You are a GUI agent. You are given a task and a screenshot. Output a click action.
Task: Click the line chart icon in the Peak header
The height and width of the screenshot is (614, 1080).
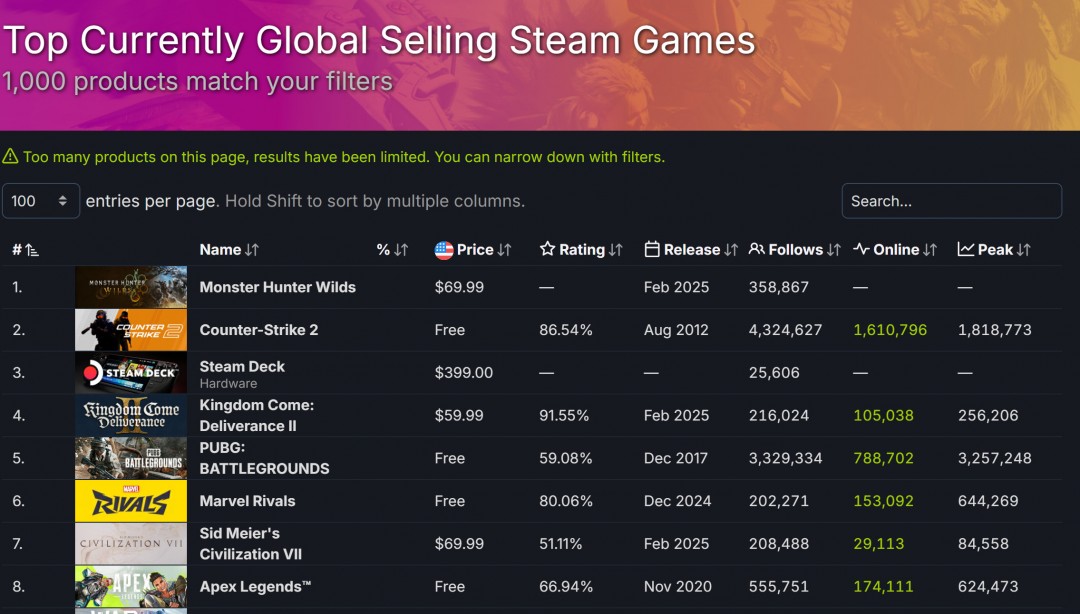coord(964,249)
